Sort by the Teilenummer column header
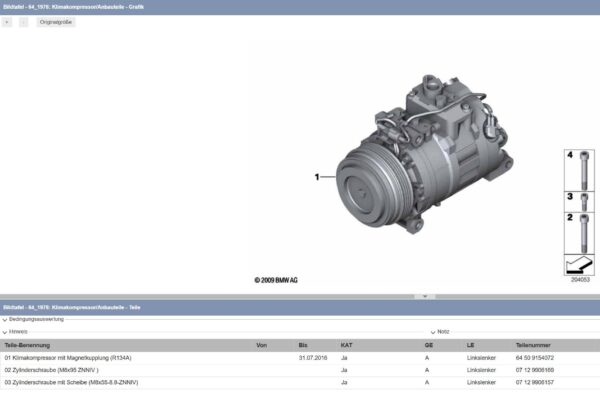 click(x=533, y=345)
